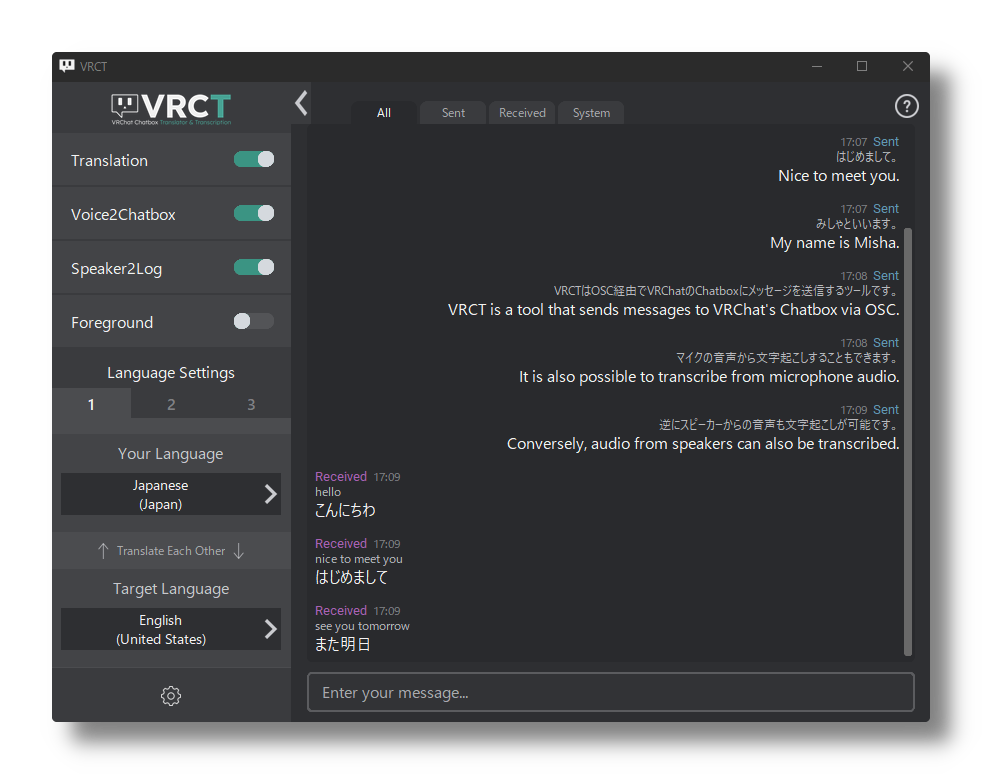Open the help question mark icon
Viewport: 982px width, 777px height.
tap(906, 106)
